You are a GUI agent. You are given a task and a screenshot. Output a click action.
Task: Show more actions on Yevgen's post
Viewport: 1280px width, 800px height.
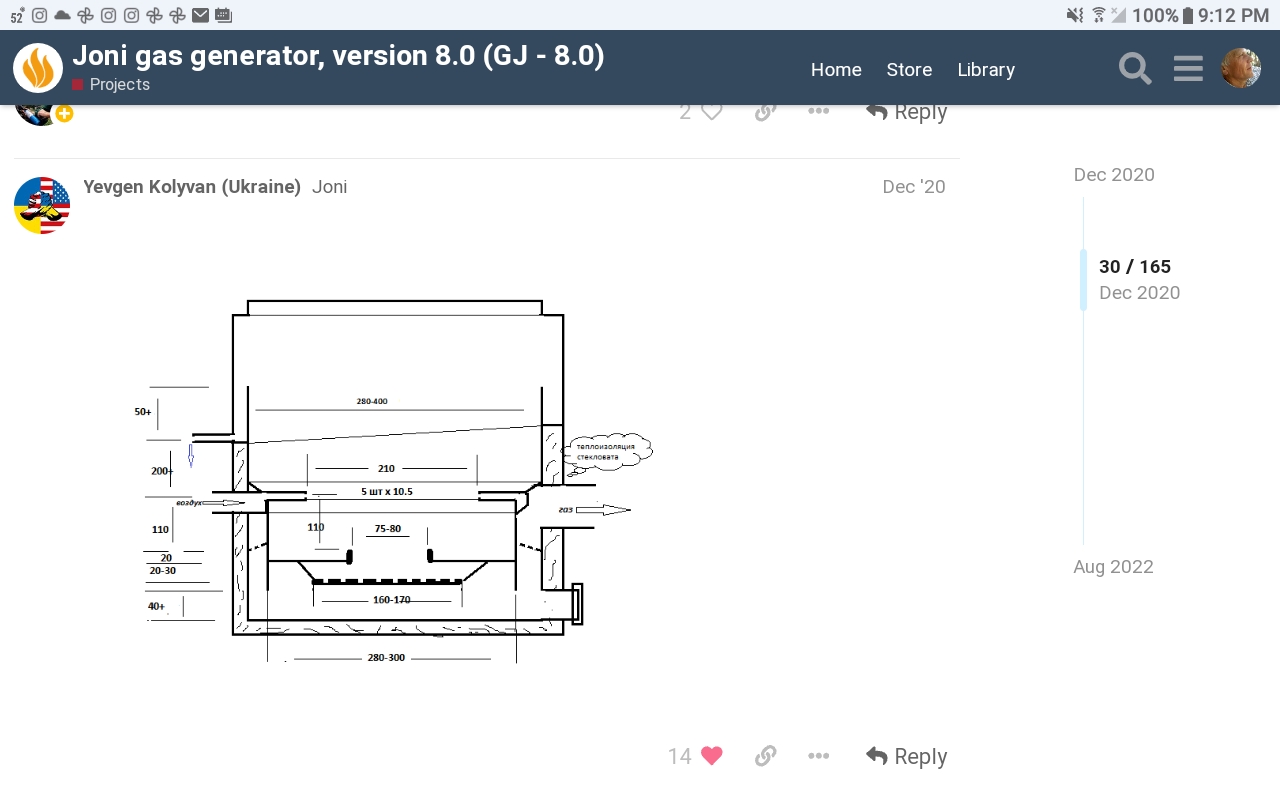point(818,756)
